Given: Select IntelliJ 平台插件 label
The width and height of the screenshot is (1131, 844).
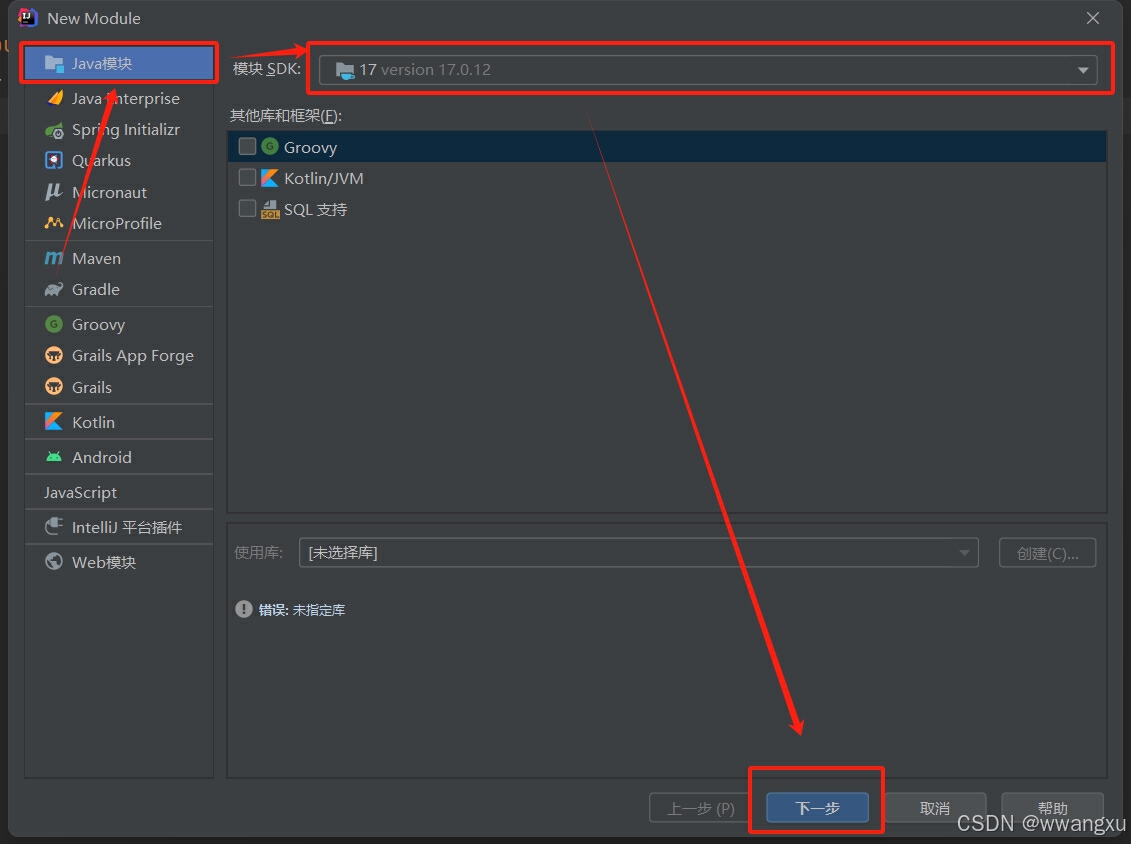Looking at the screenshot, I should [x=127, y=527].
